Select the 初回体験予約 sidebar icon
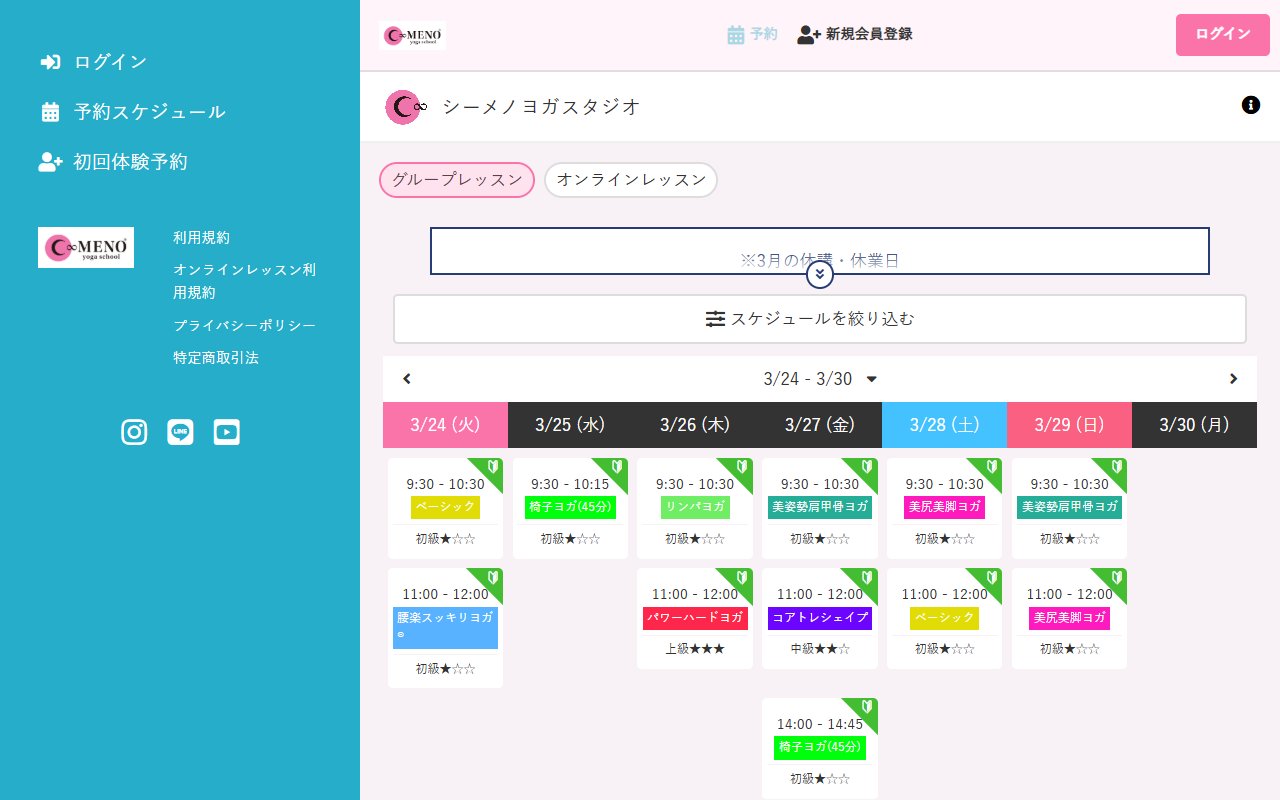This screenshot has width=1280, height=800. pyautogui.click(x=49, y=161)
